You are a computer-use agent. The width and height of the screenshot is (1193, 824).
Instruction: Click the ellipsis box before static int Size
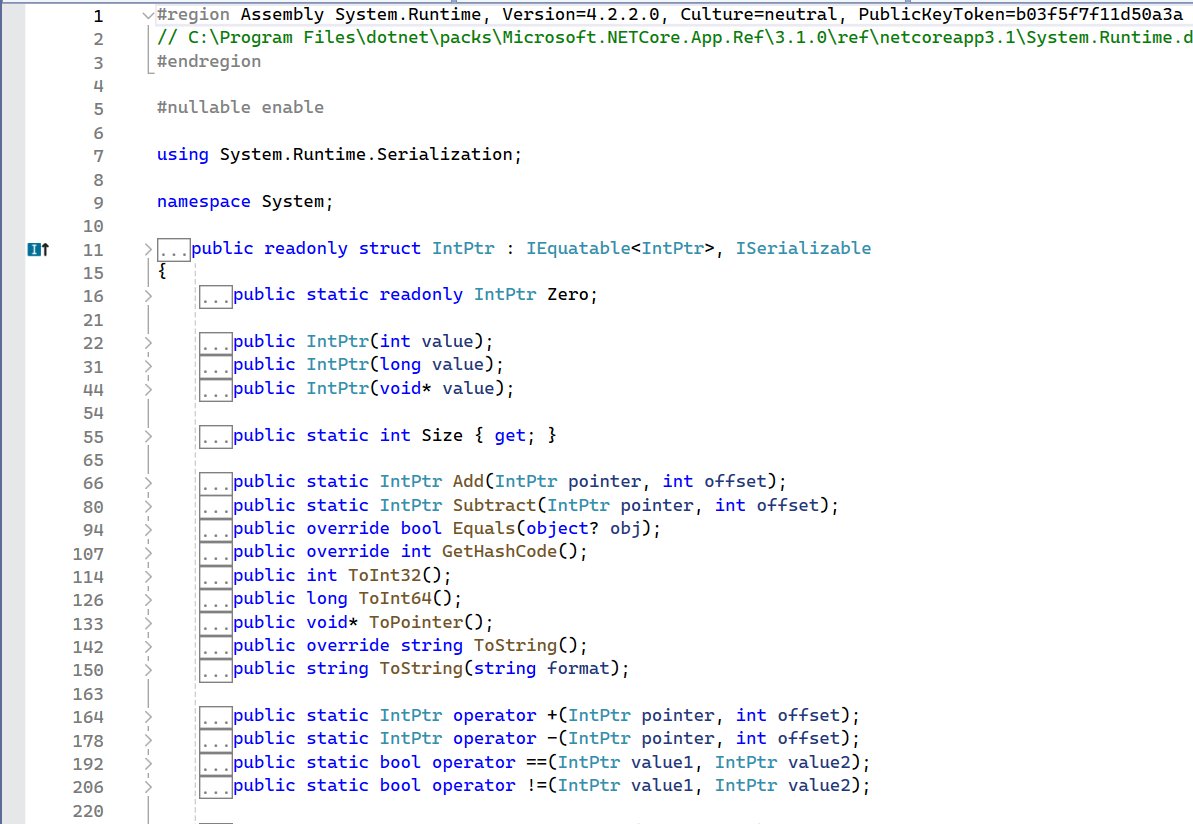point(216,437)
